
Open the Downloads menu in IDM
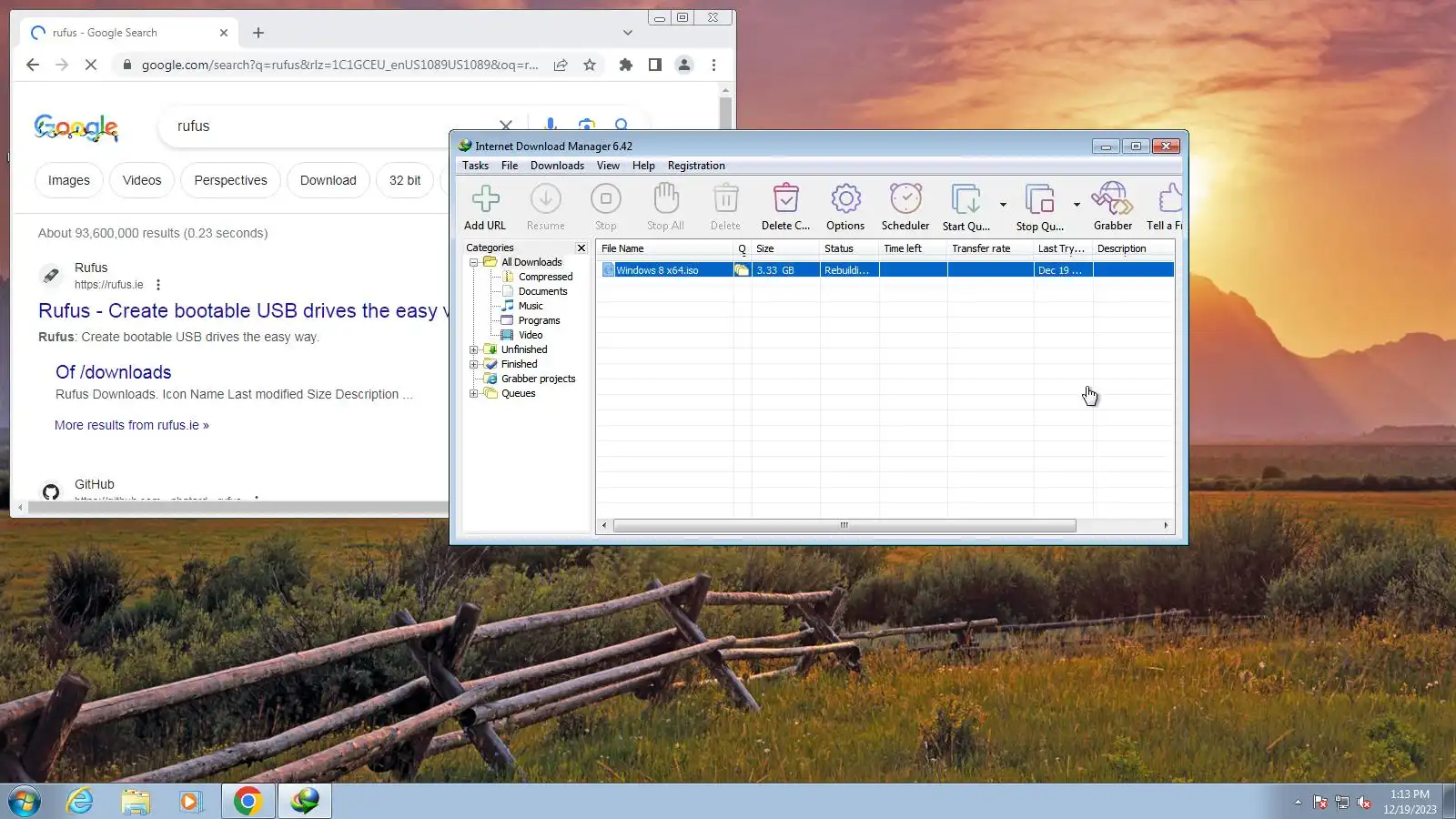pyautogui.click(x=557, y=166)
